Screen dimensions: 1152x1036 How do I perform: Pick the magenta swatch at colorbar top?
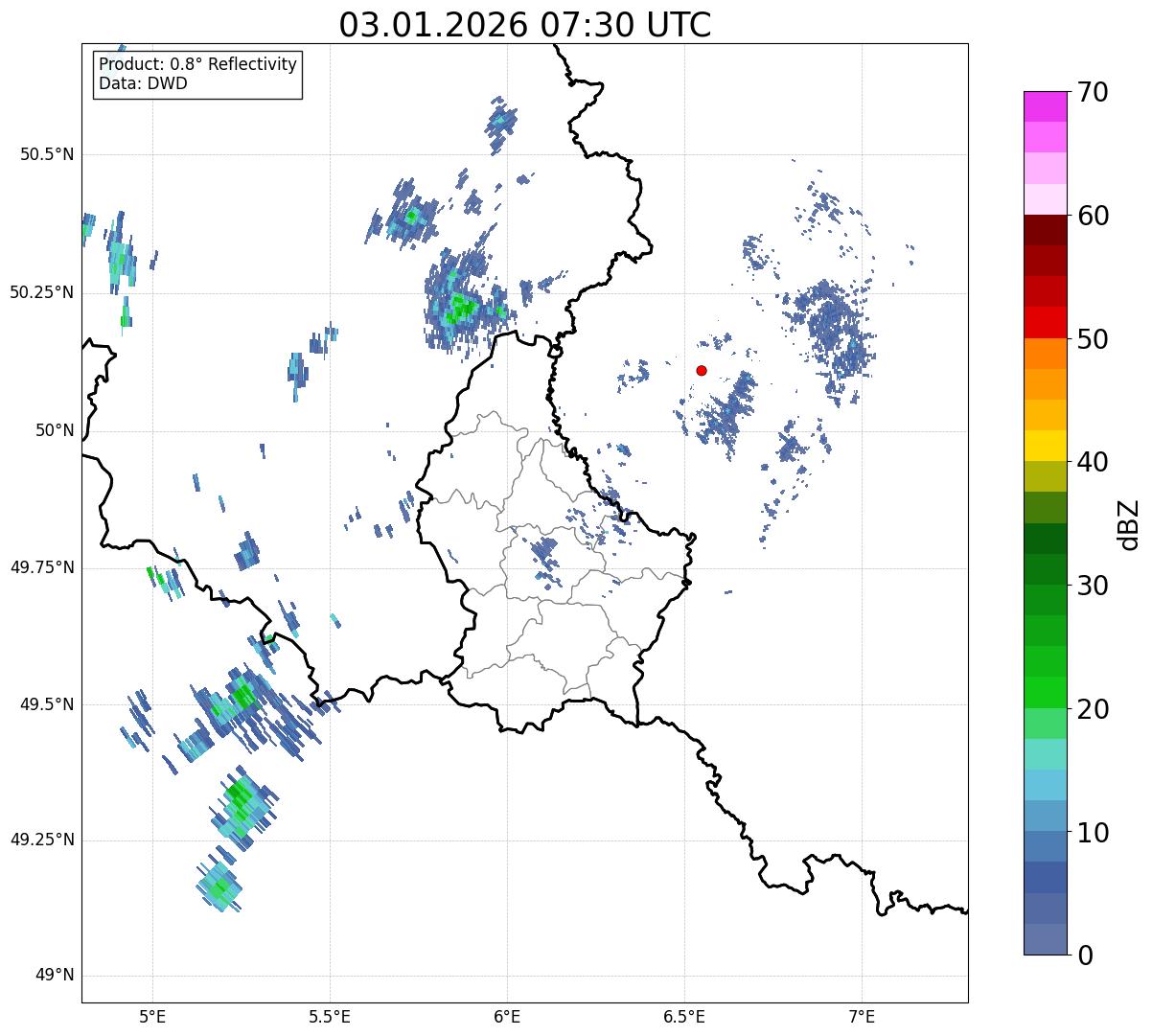[1051, 105]
